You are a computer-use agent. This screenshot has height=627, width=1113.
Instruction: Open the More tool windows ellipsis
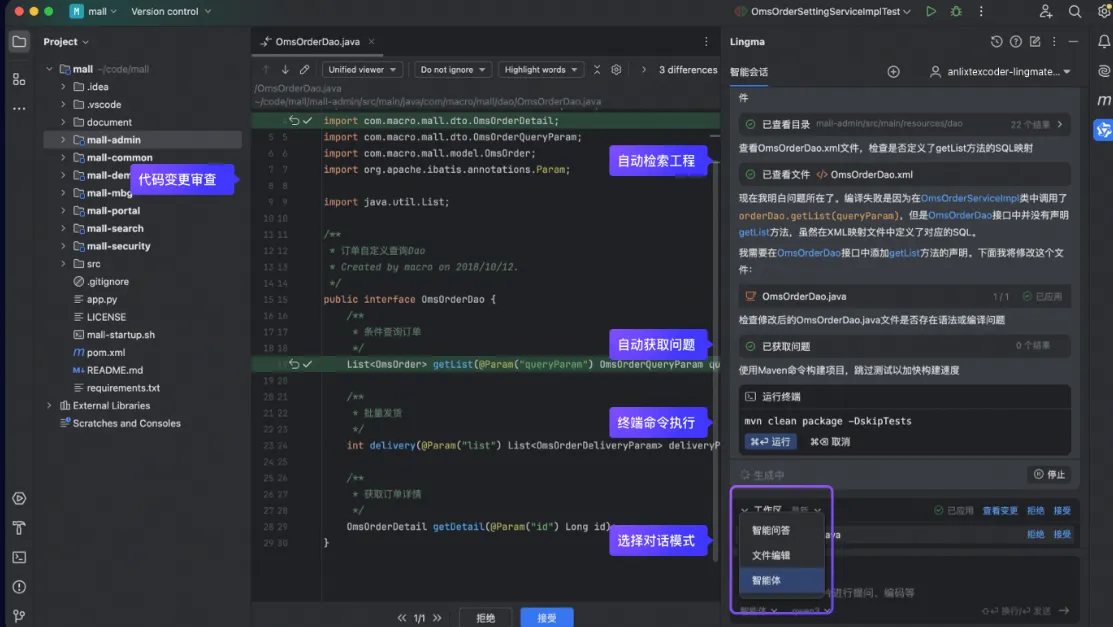point(19,109)
